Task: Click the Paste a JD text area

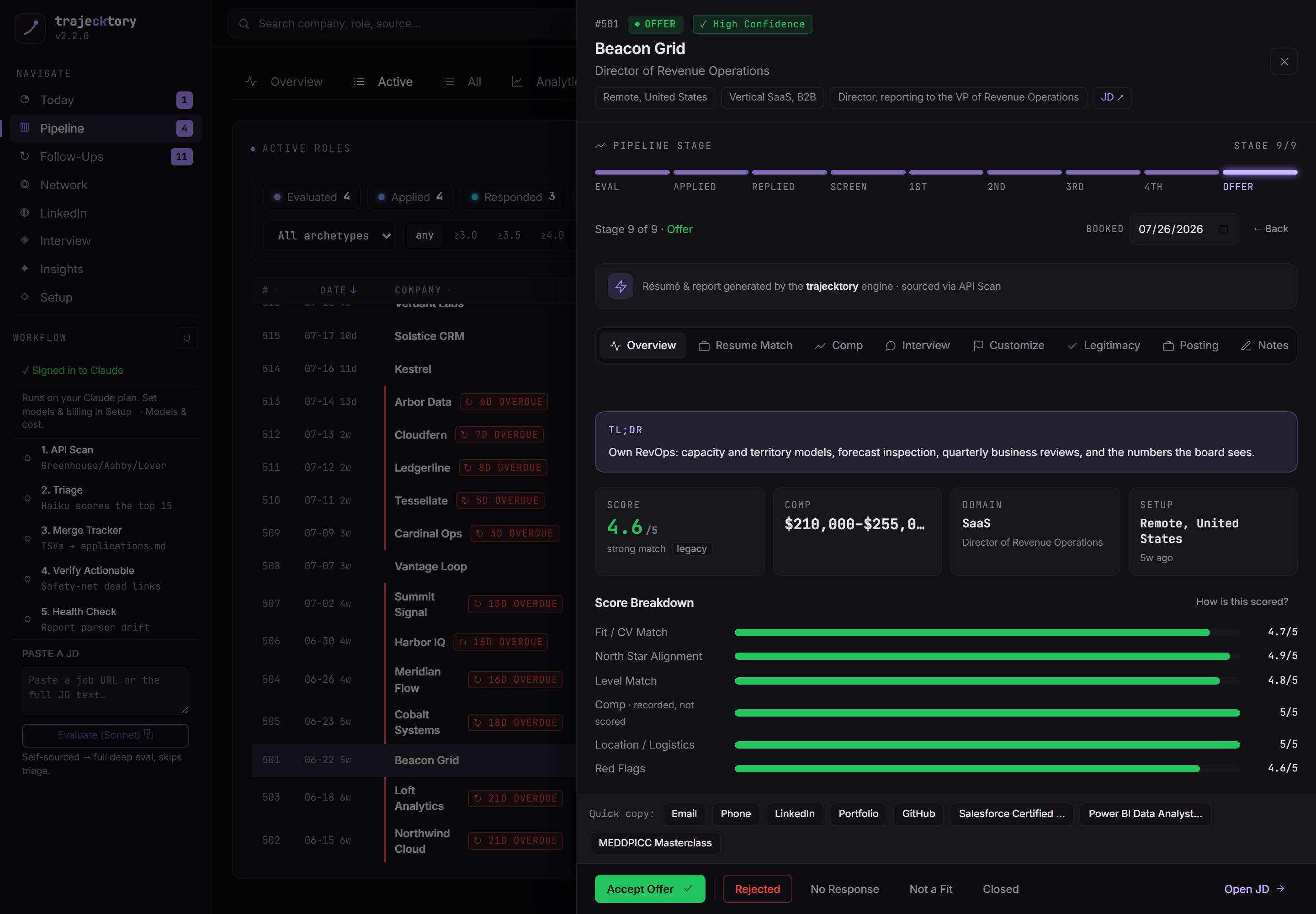Action: [106, 691]
